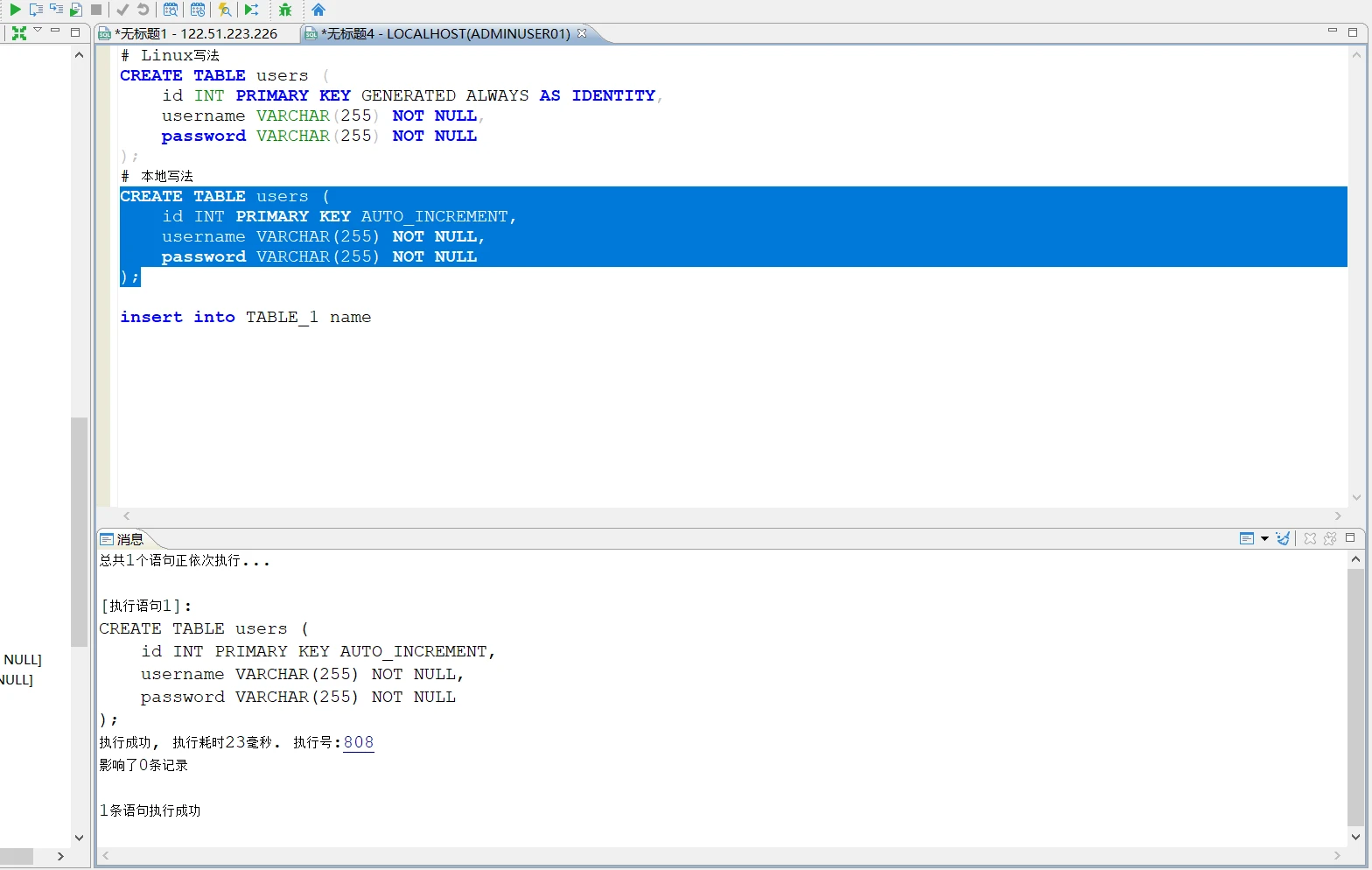Click the rollback undo arrow icon
1372x870 pixels.
point(143,10)
